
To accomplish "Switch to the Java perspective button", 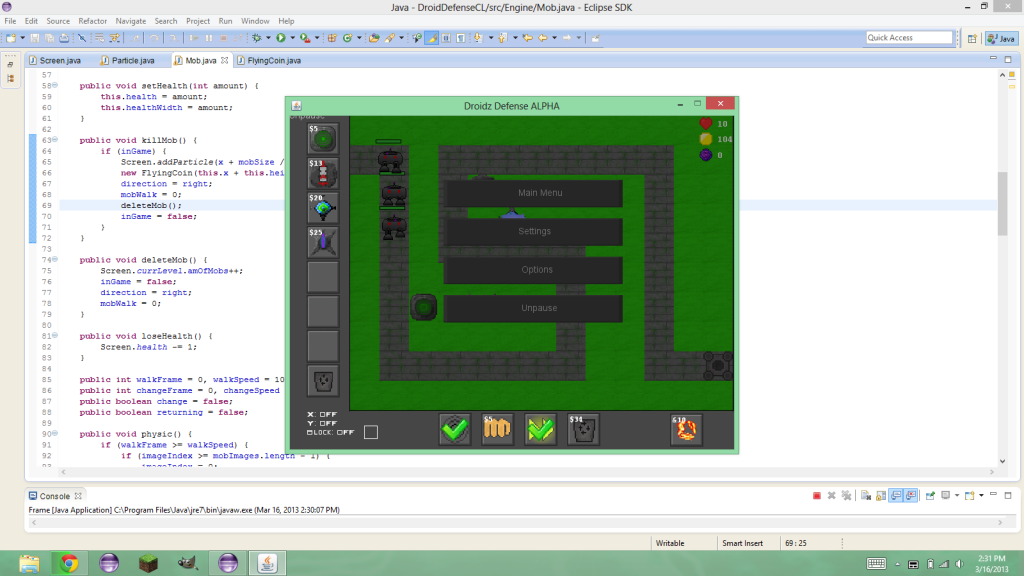I will [x=1001, y=39].
